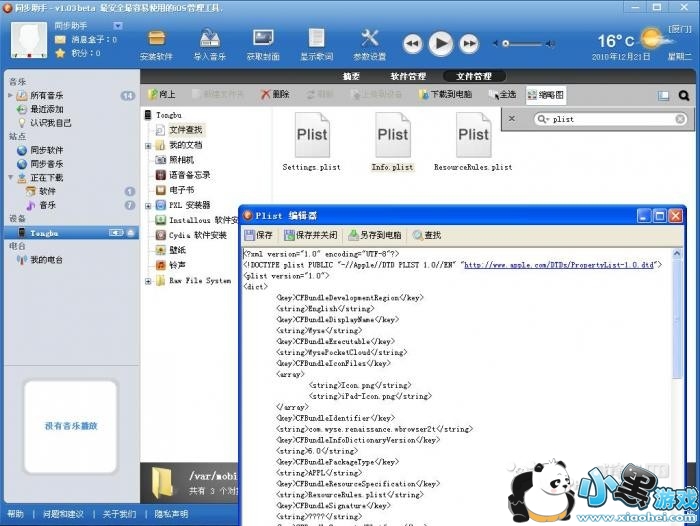Open the message box (消息盒子) envelope
Image resolution: width=700 pixels, height=526 pixels.
pos(60,40)
